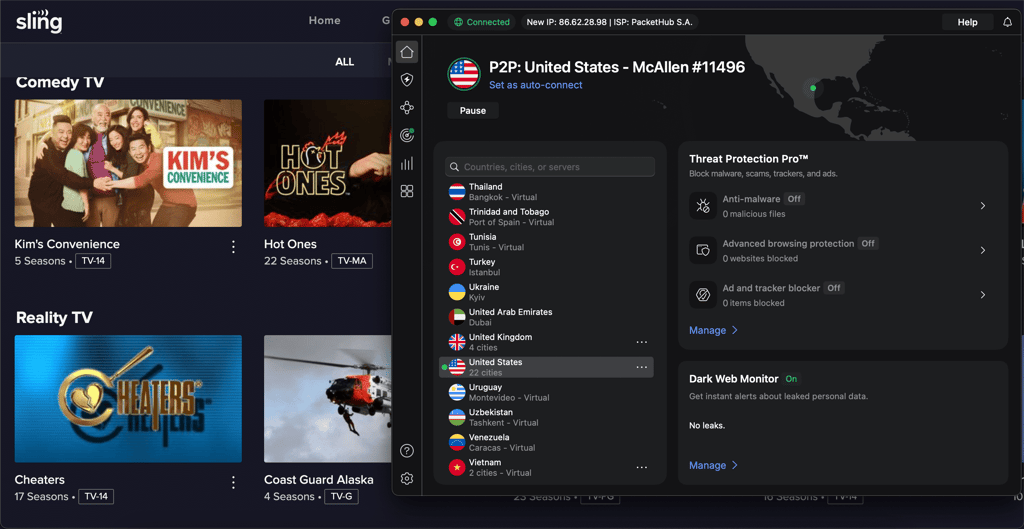Open NordVPN Home sidebar icon
The height and width of the screenshot is (529, 1024).
[x=407, y=52]
